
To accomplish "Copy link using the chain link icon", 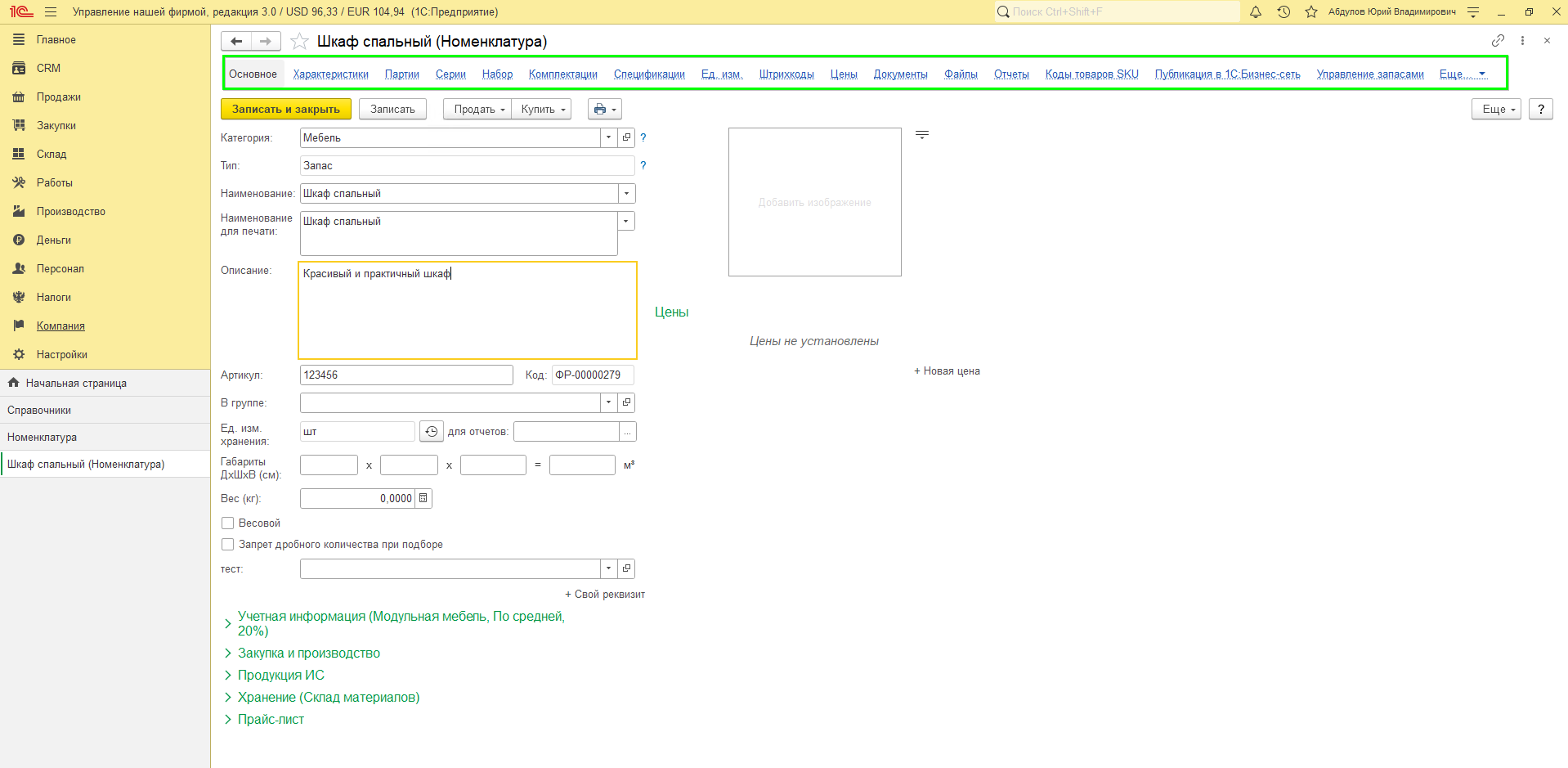I will coord(1498,40).
